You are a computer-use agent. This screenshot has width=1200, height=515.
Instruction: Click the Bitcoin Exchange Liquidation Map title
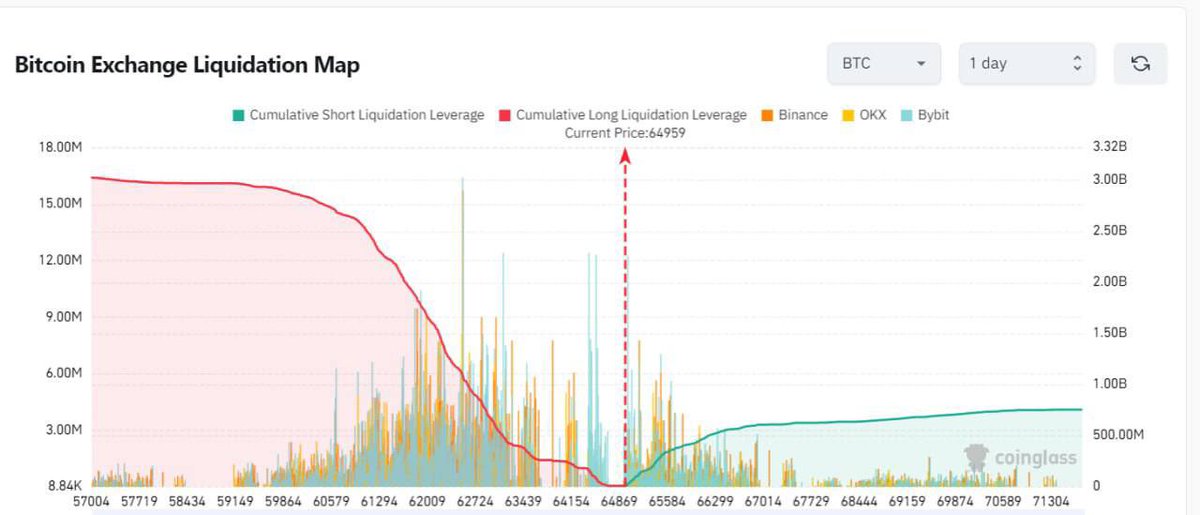click(187, 65)
